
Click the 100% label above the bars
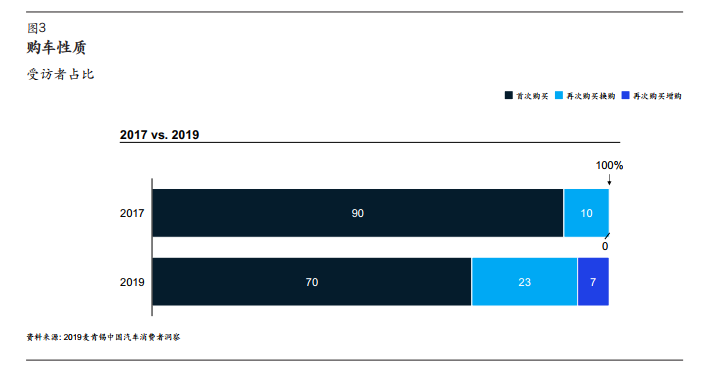[x=609, y=166]
